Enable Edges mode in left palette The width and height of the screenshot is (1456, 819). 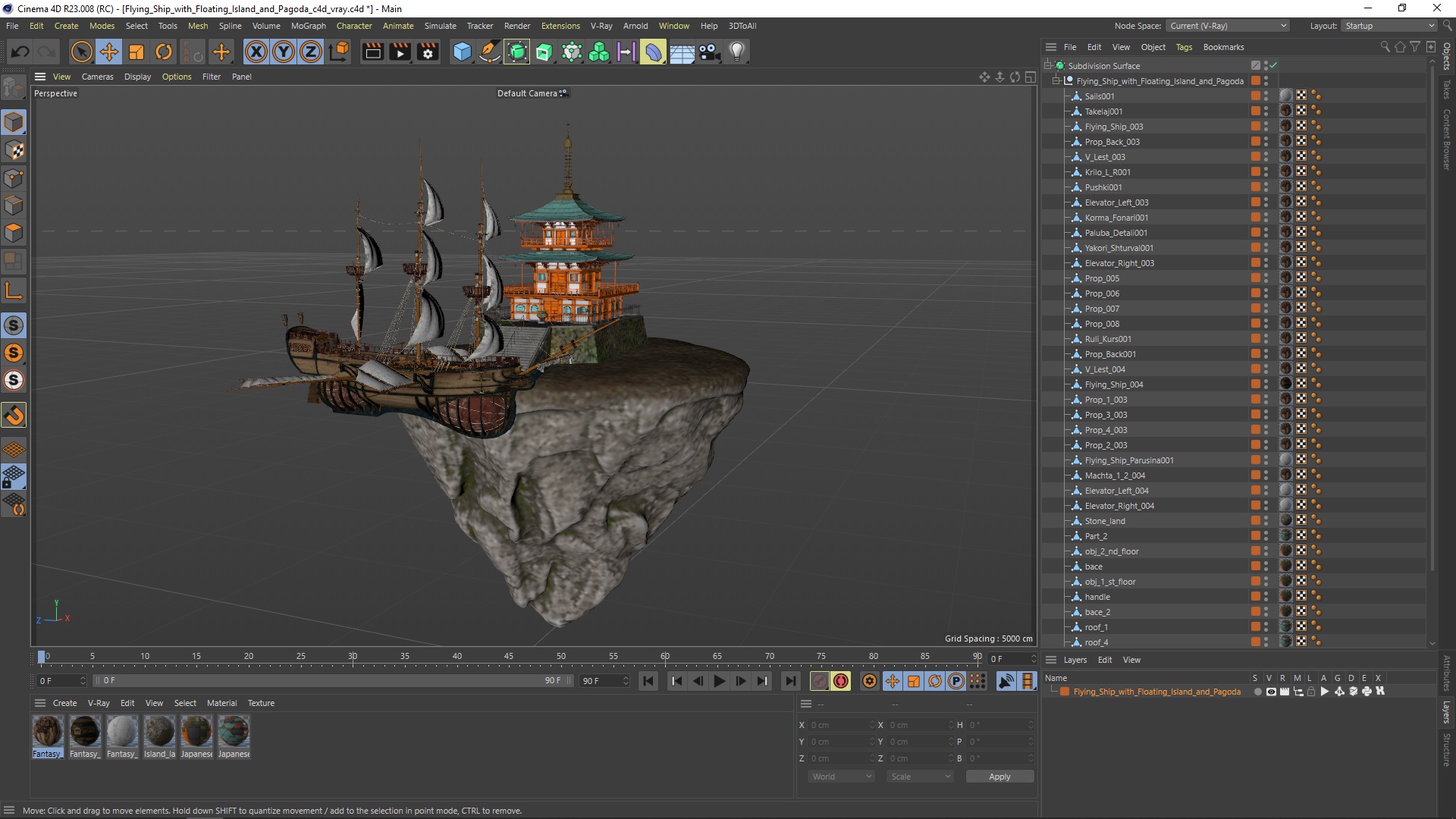point(14,206)
